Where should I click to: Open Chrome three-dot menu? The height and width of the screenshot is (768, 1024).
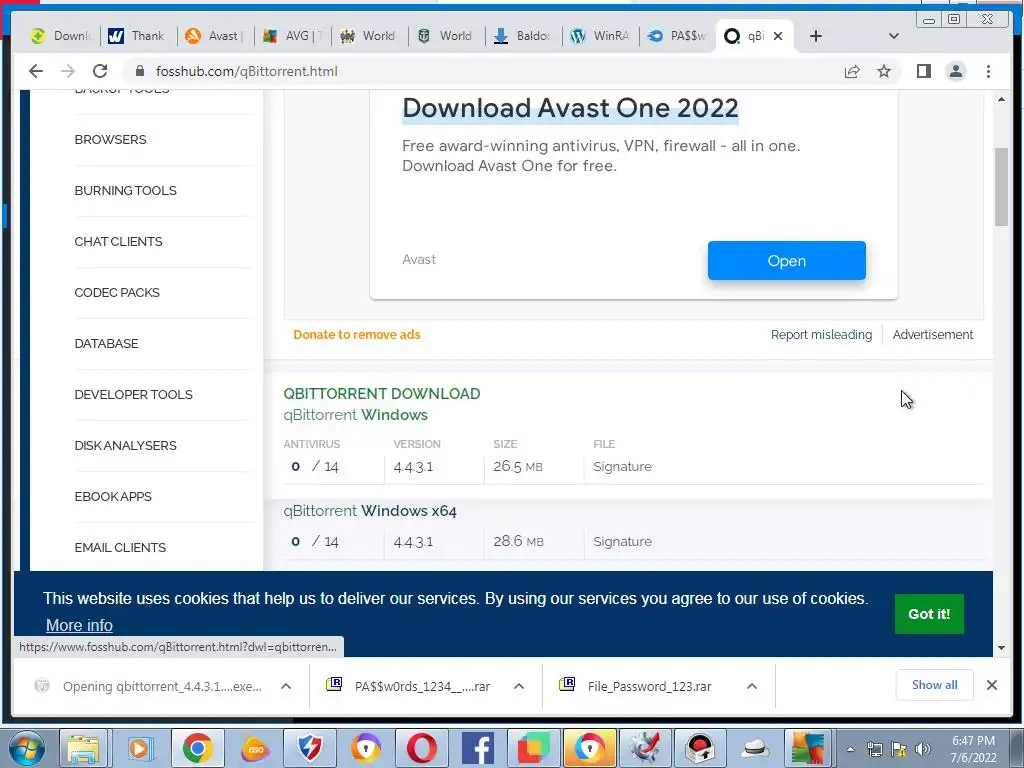coord(988,71)
